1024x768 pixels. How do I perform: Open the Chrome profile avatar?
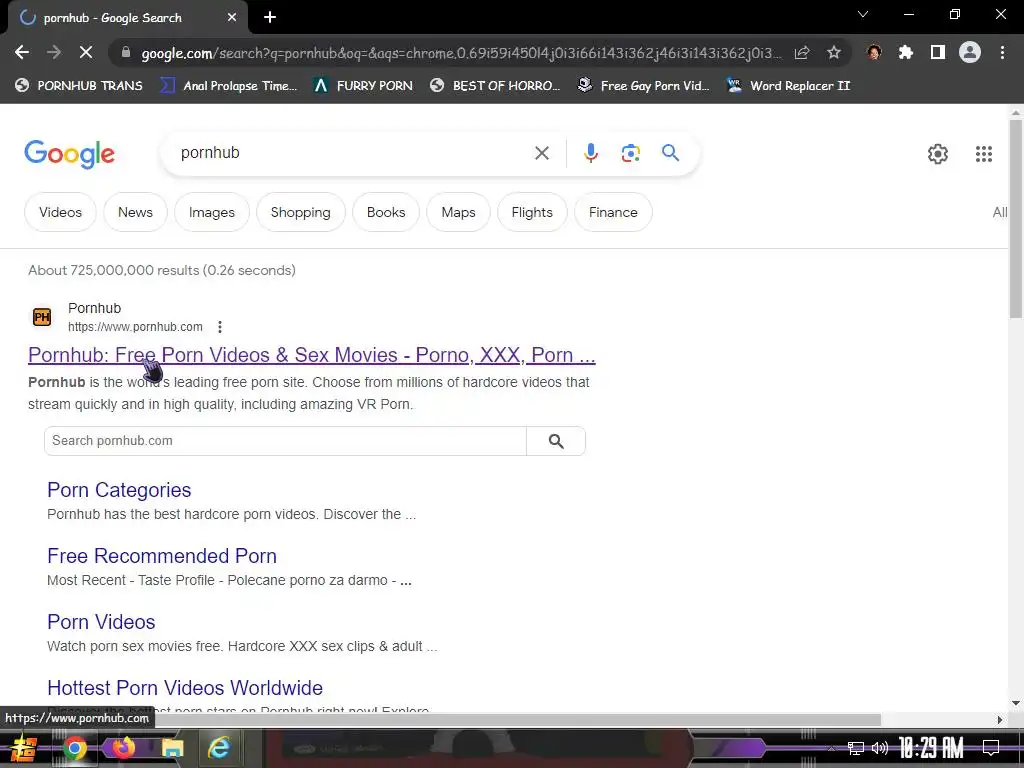(970, 52)
